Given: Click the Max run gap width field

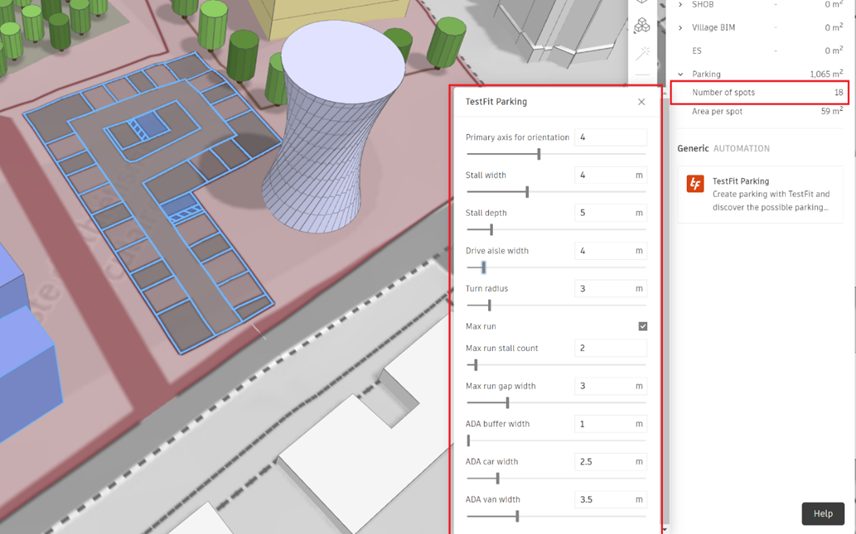Looking at the screenshot, I should [610, 385].
